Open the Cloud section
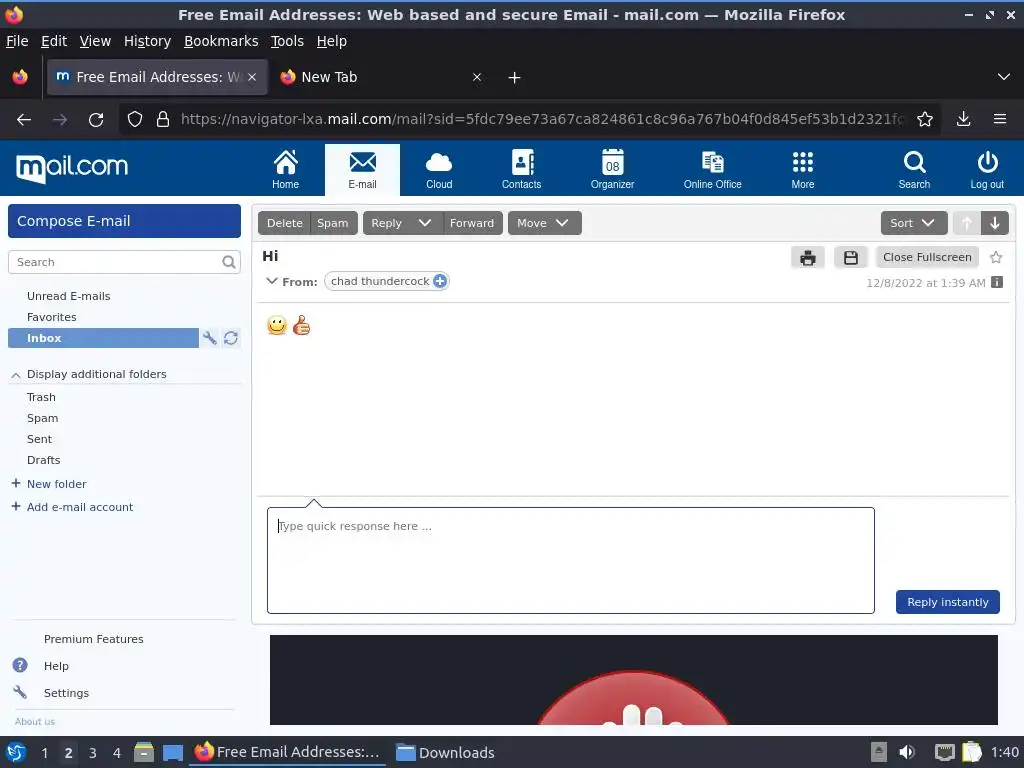The height and width of the screenshot is (768, 1024). point(439,169)
